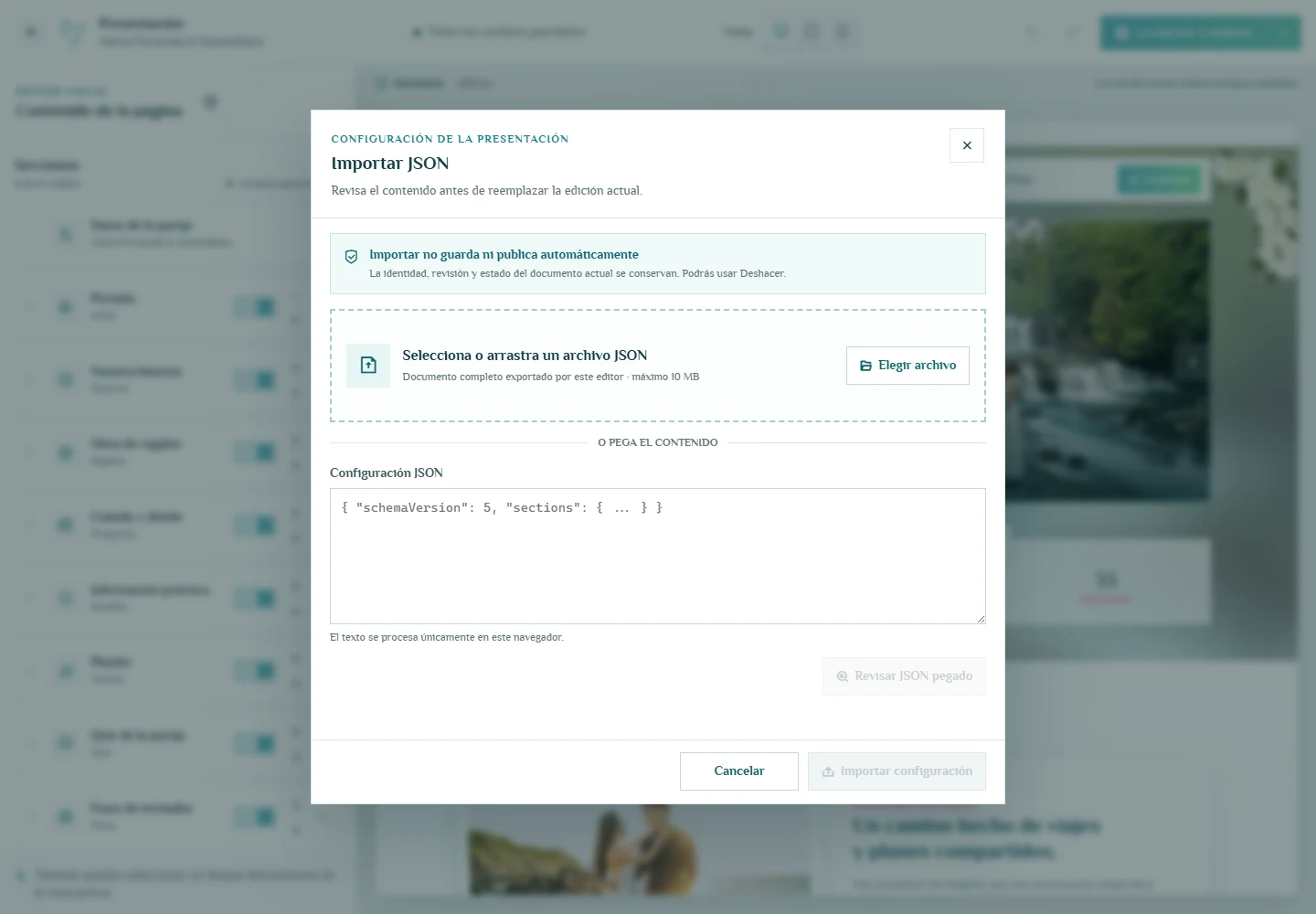Click the subtitle "Revisa el contenido antes de reemplazar"

[487, 191]
